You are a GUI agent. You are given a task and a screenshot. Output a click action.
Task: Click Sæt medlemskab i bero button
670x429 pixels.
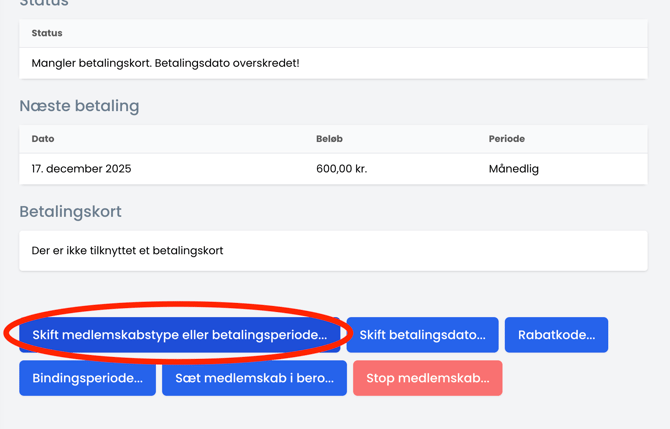[254, 378]
